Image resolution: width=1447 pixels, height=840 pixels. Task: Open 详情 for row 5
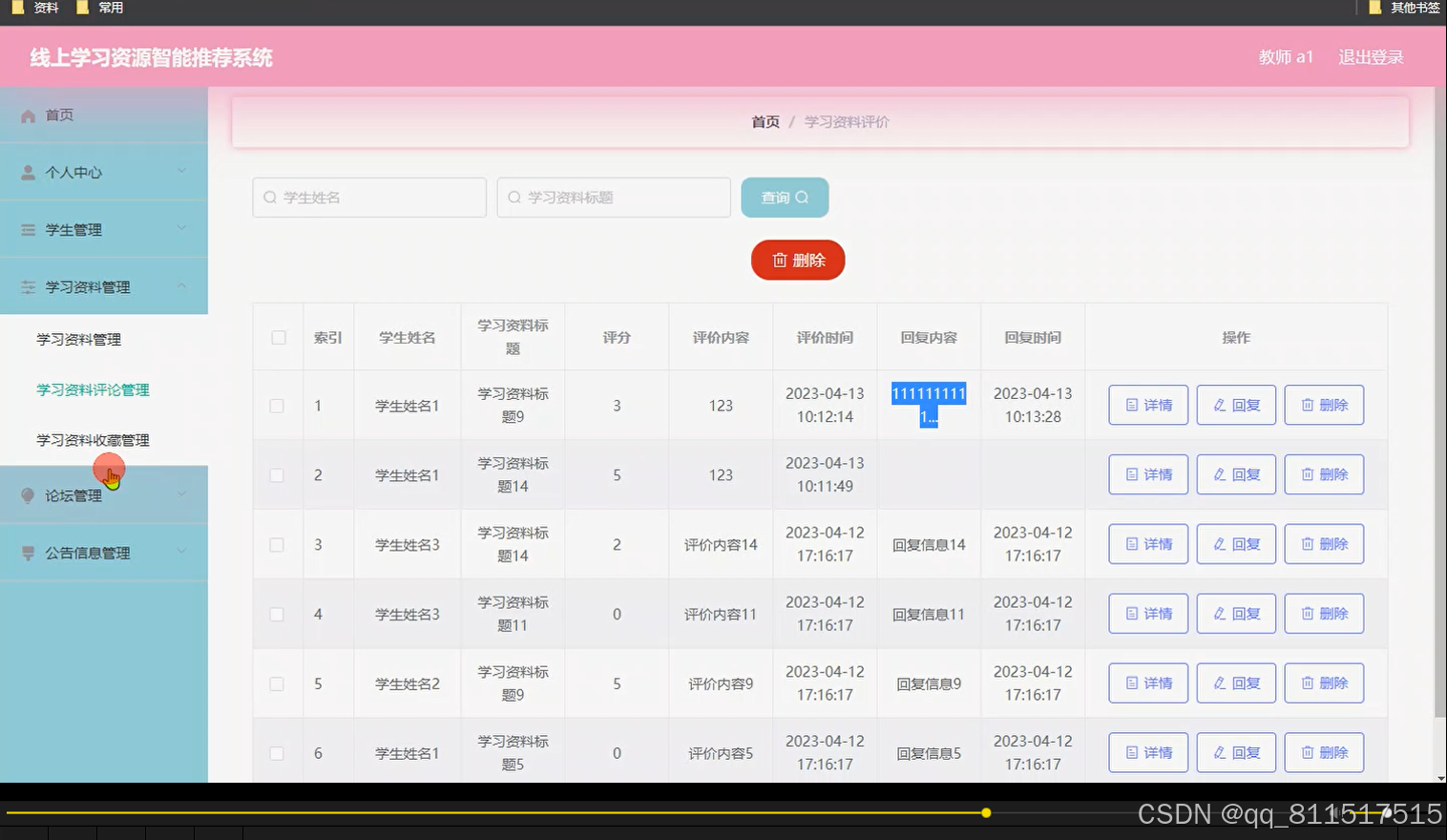(x=1148, y=683)
